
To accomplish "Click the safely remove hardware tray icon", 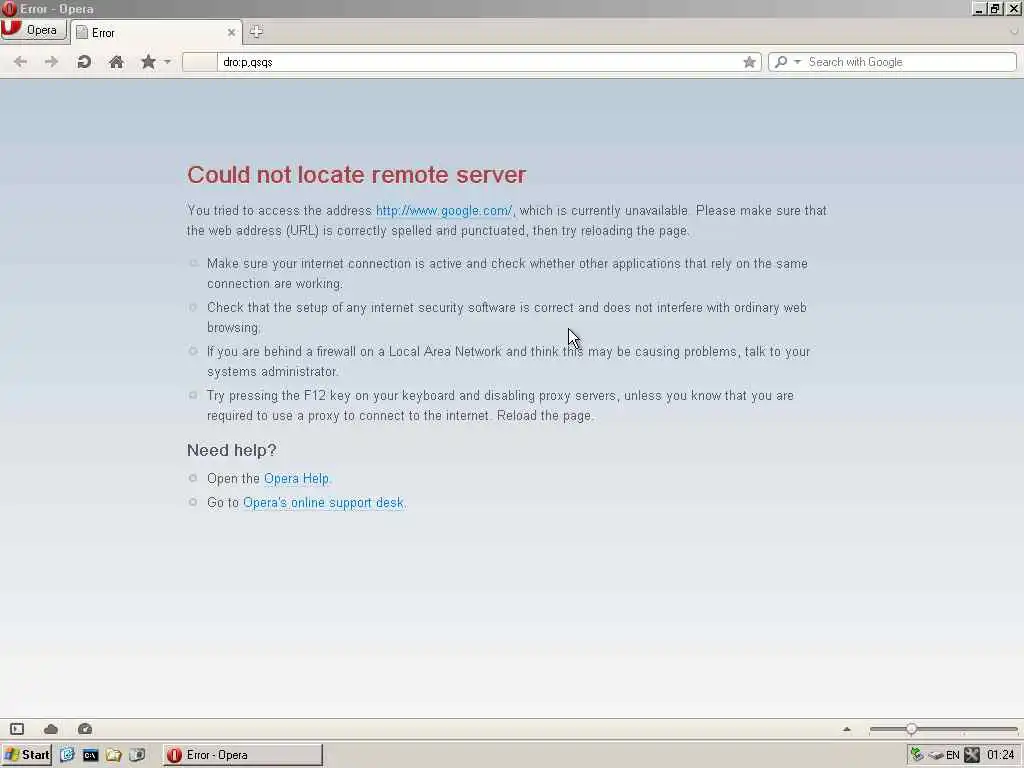I will [935, 756].
